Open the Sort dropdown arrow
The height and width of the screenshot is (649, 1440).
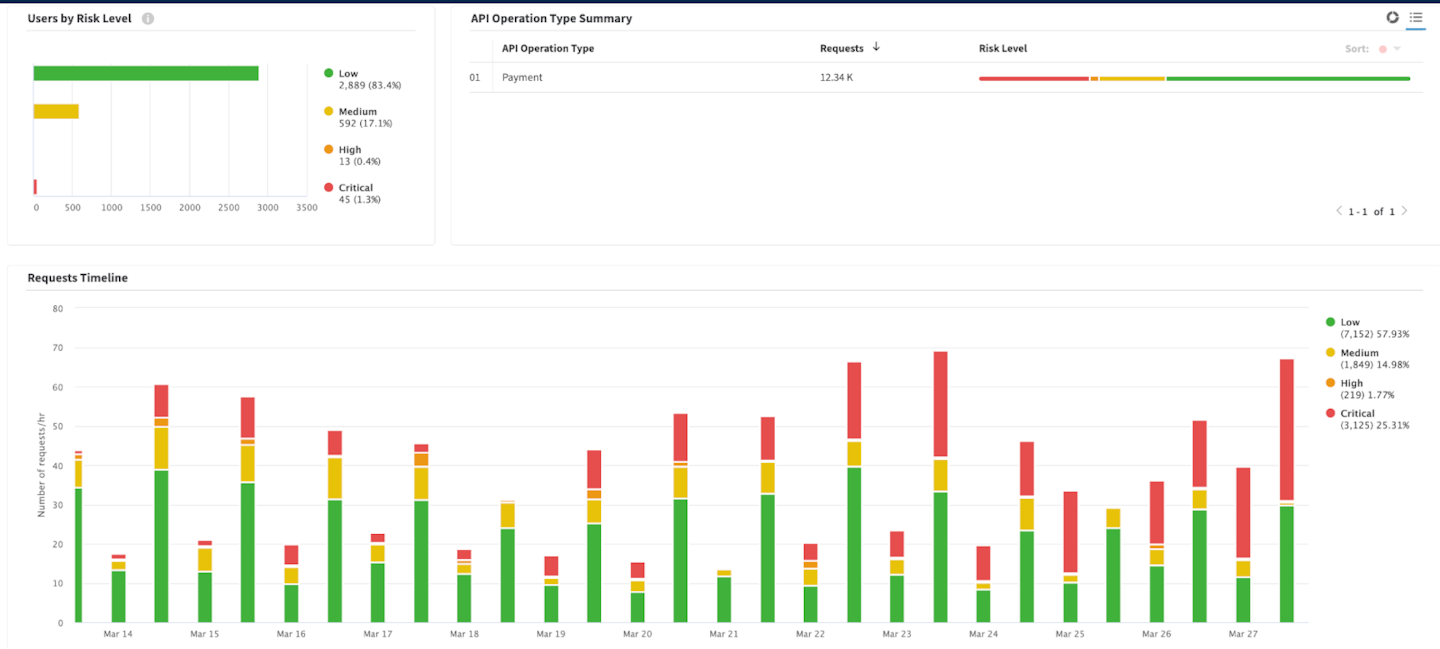[x=1397, y=49]
